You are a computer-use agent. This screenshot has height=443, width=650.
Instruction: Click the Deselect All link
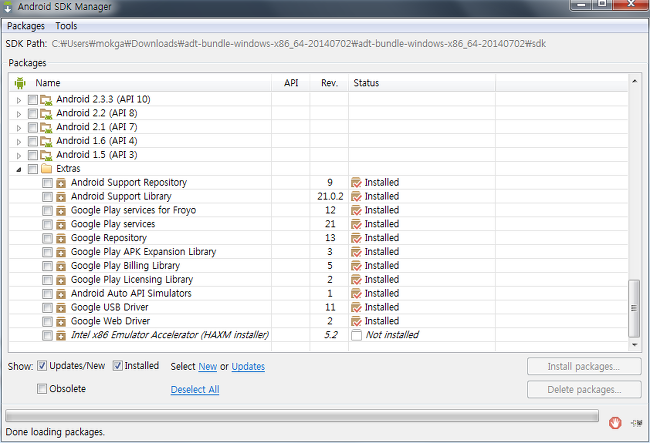click(x=195, y=390)
